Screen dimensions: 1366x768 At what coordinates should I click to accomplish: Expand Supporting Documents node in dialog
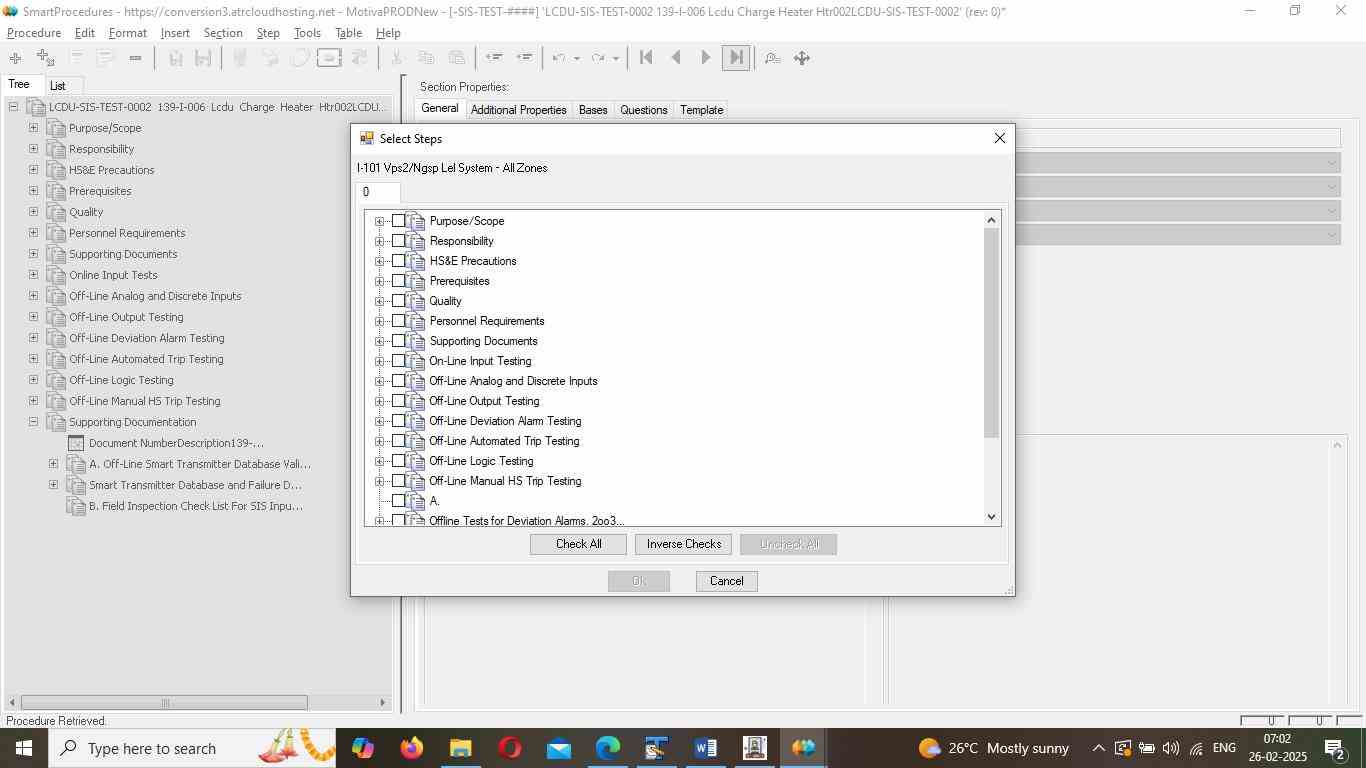click(x=379, y=341)
